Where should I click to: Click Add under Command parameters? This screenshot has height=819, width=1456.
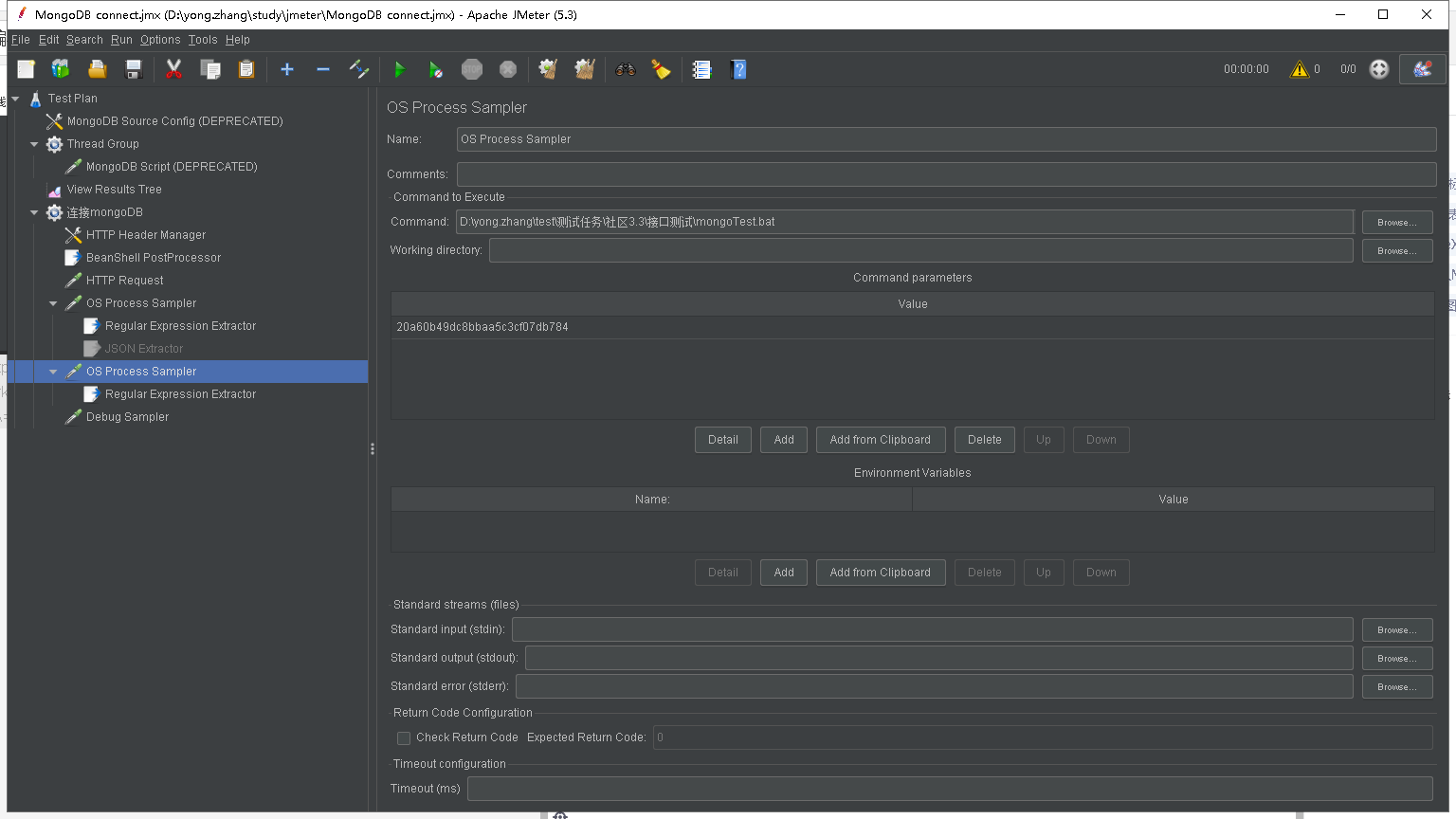pos(784,440)
